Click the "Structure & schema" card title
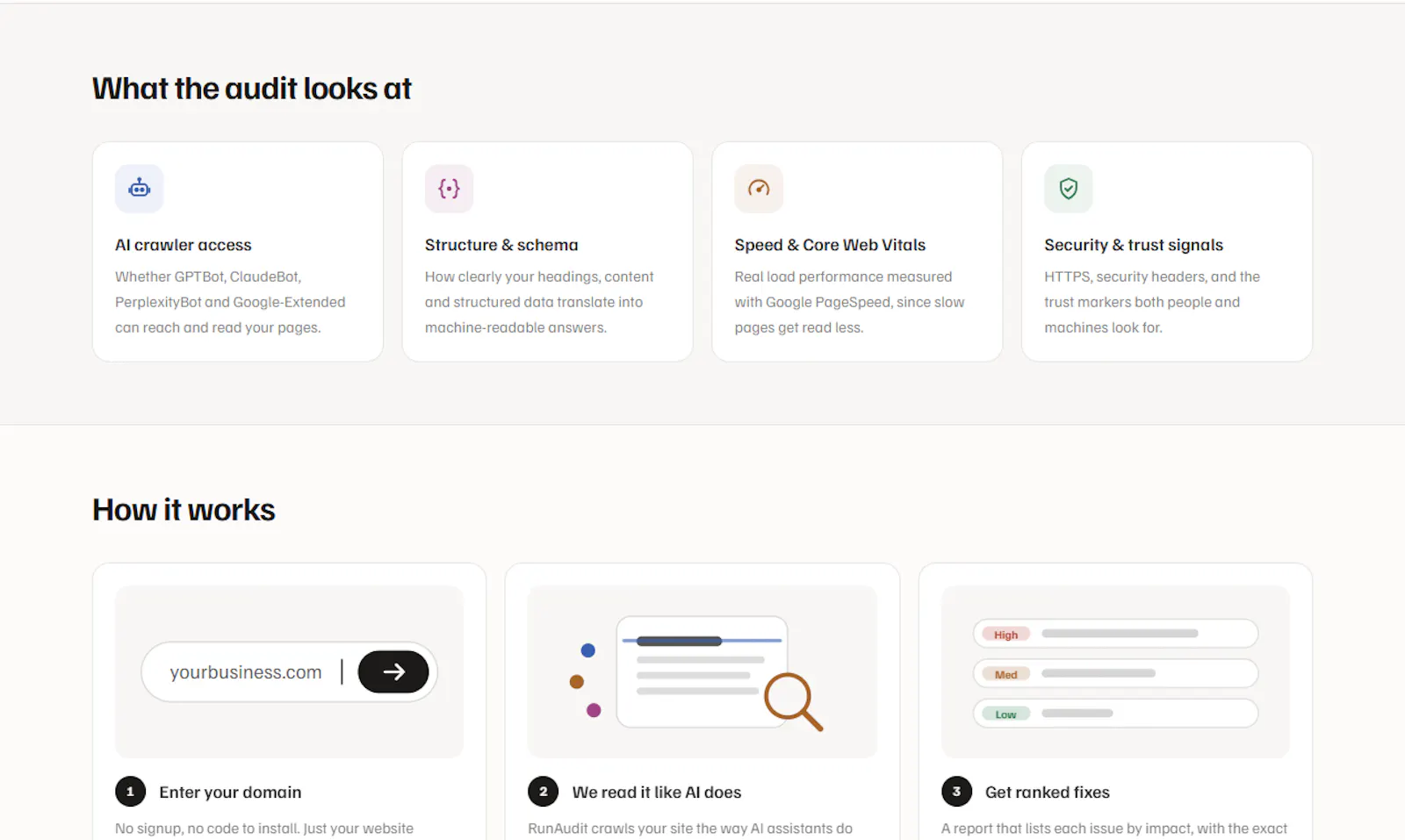The image size is (1405, 840). 501,245
